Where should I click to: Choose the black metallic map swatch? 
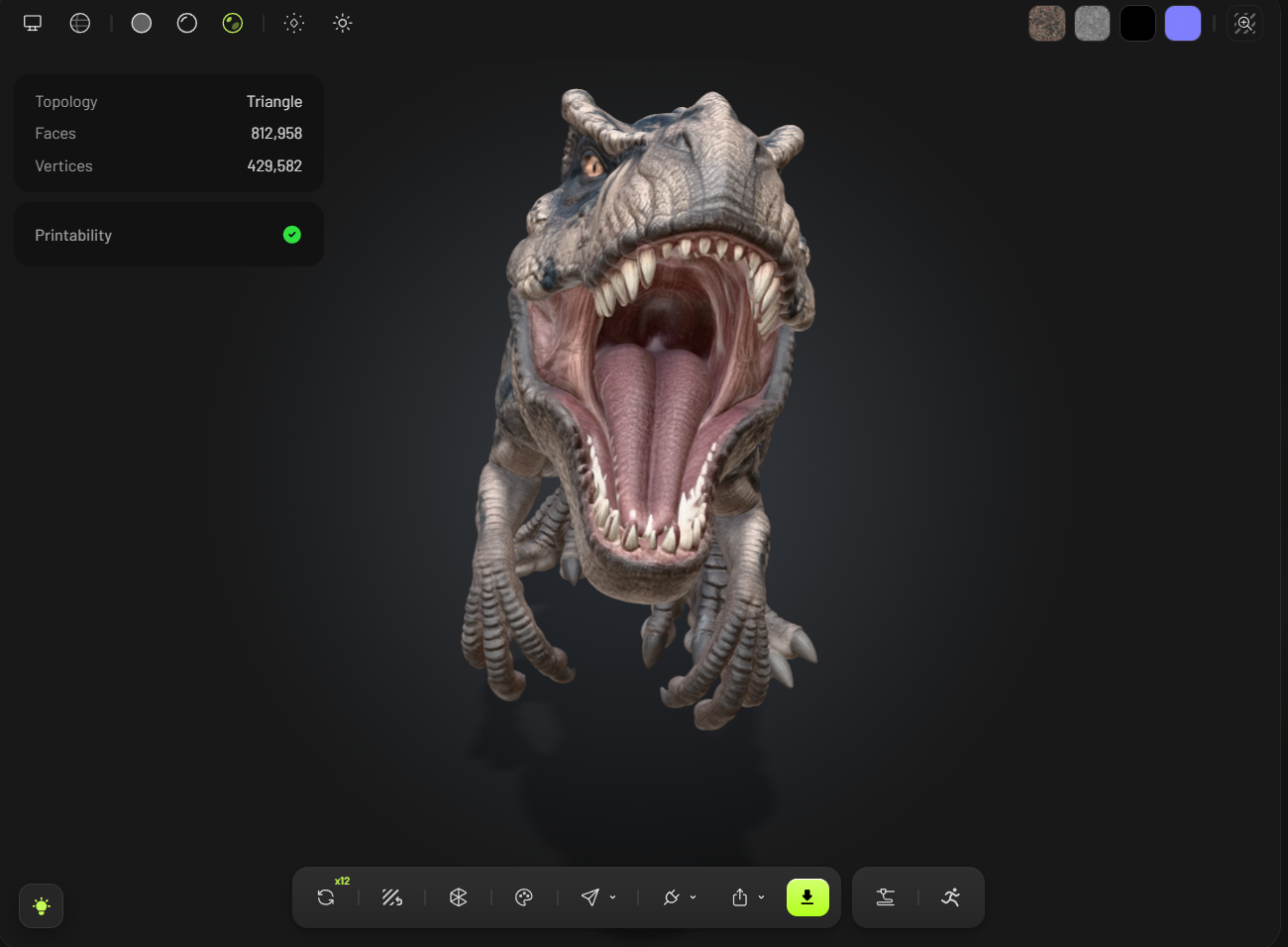(1138, 23)
